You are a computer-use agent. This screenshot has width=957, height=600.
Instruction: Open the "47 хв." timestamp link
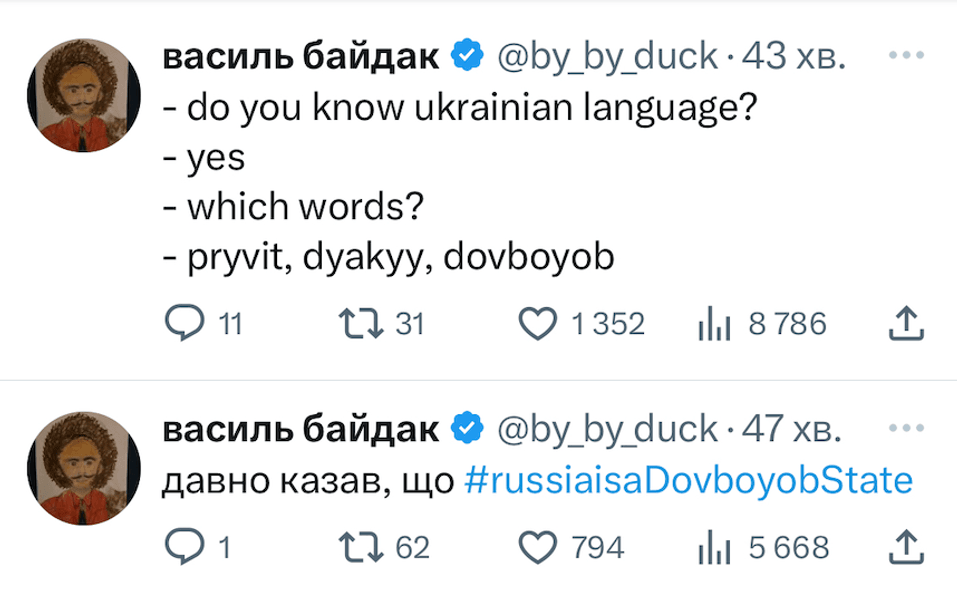point(795,431)
